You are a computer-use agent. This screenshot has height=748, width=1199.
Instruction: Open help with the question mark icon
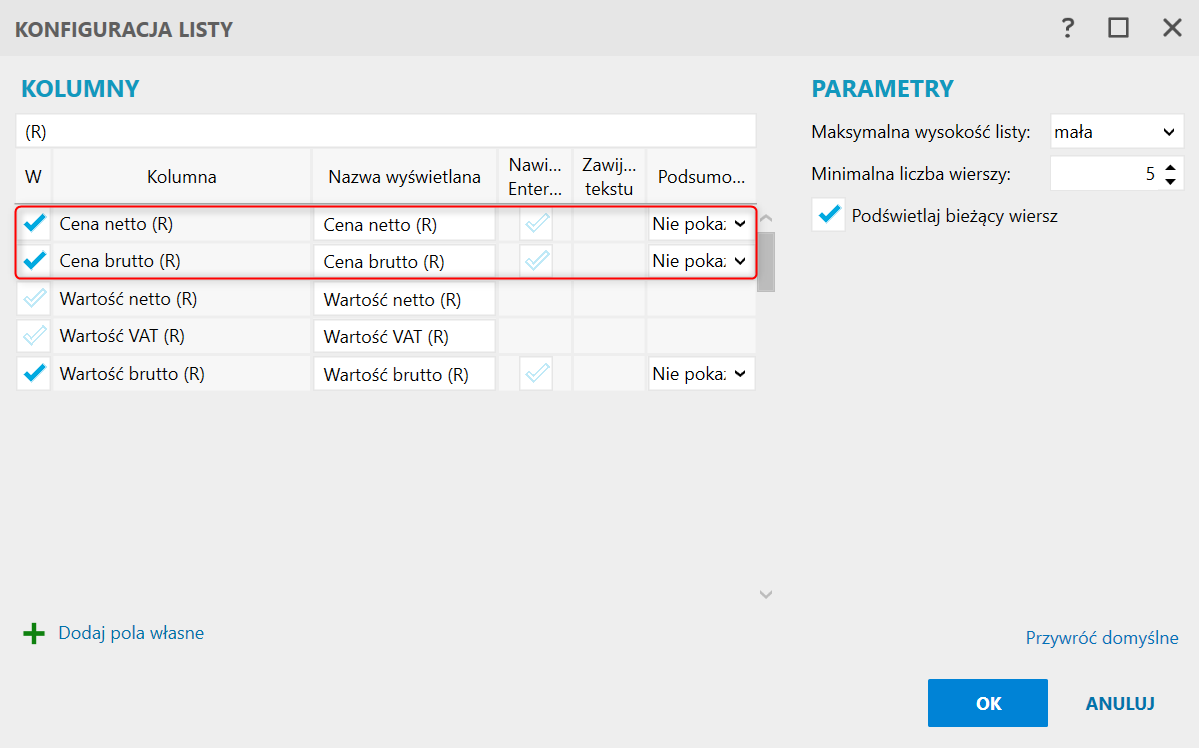tap(1068, 28)
